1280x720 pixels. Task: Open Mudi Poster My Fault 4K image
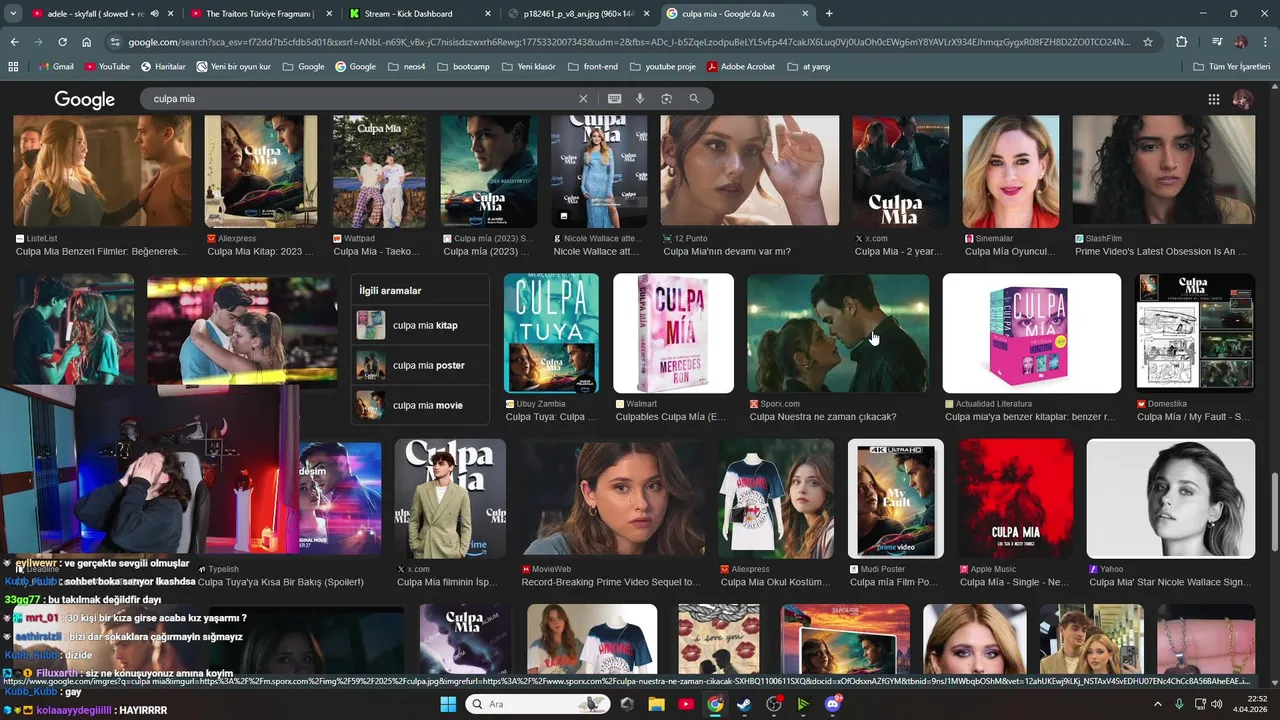[896, 498]
